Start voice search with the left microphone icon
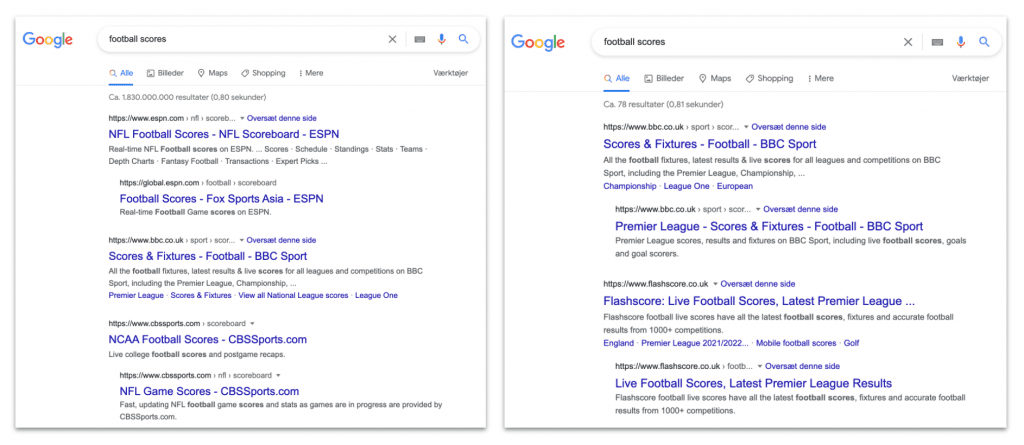This screenshot has height=445, width=1024. 441,39
